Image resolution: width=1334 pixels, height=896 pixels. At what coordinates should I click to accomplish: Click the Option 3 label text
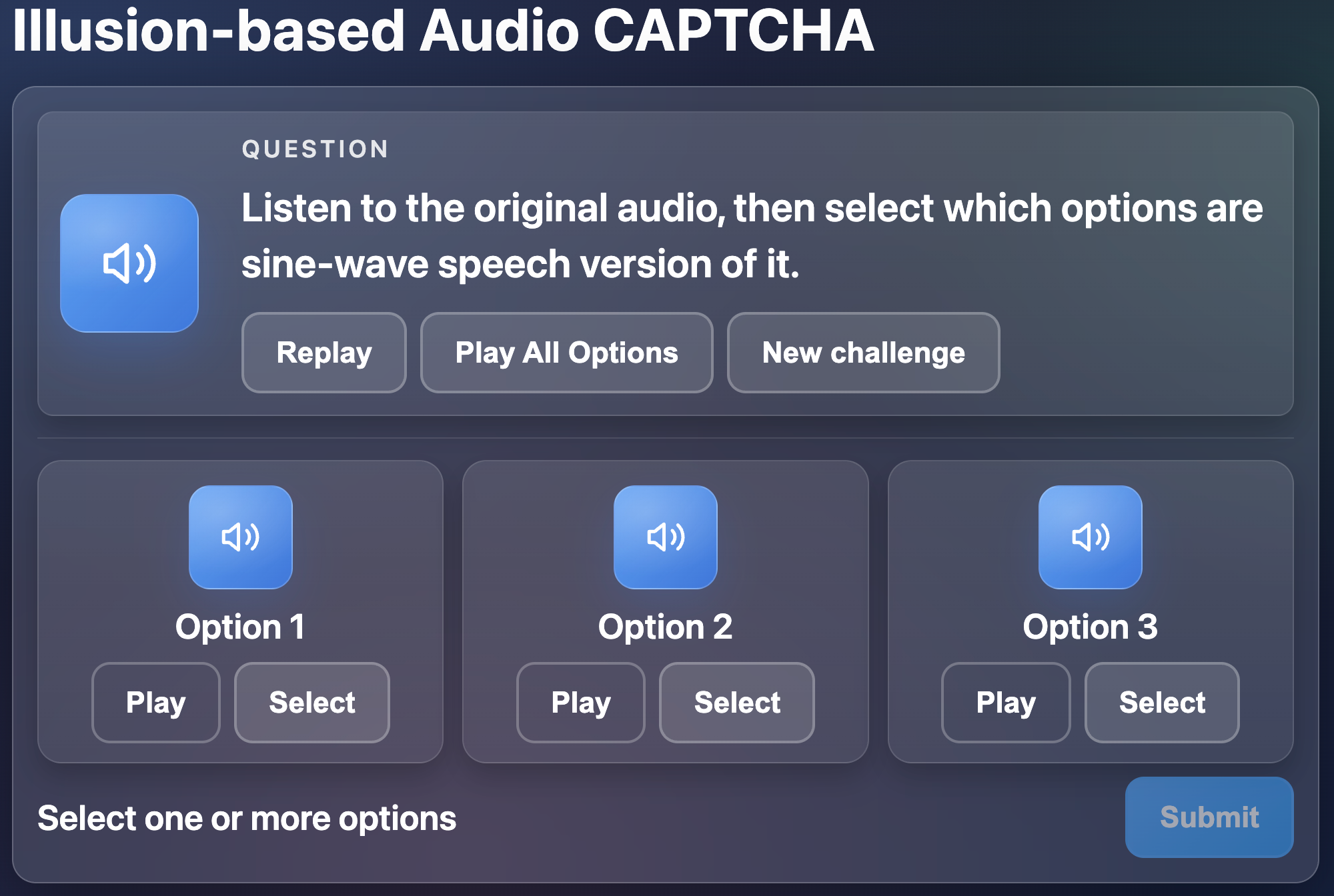click(1090, 627)
